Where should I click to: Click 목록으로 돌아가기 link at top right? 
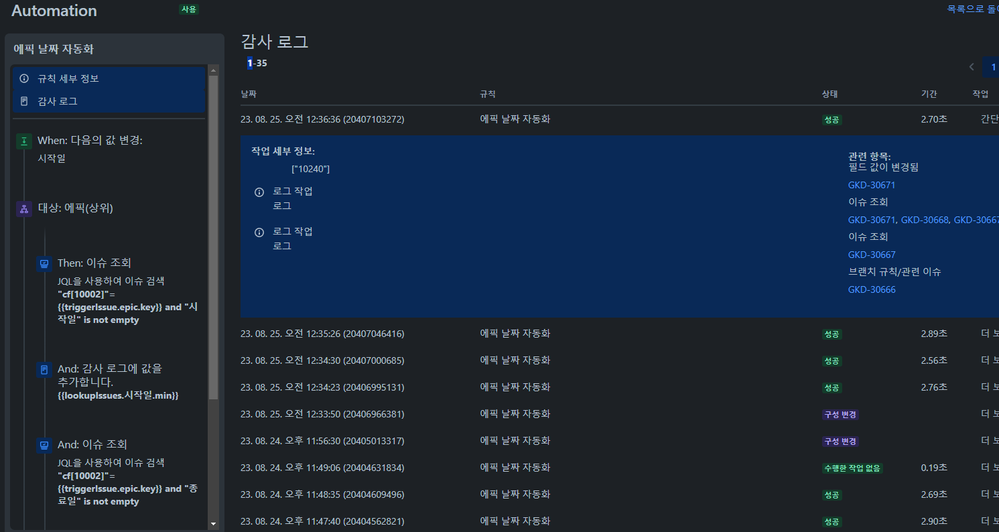972,10
